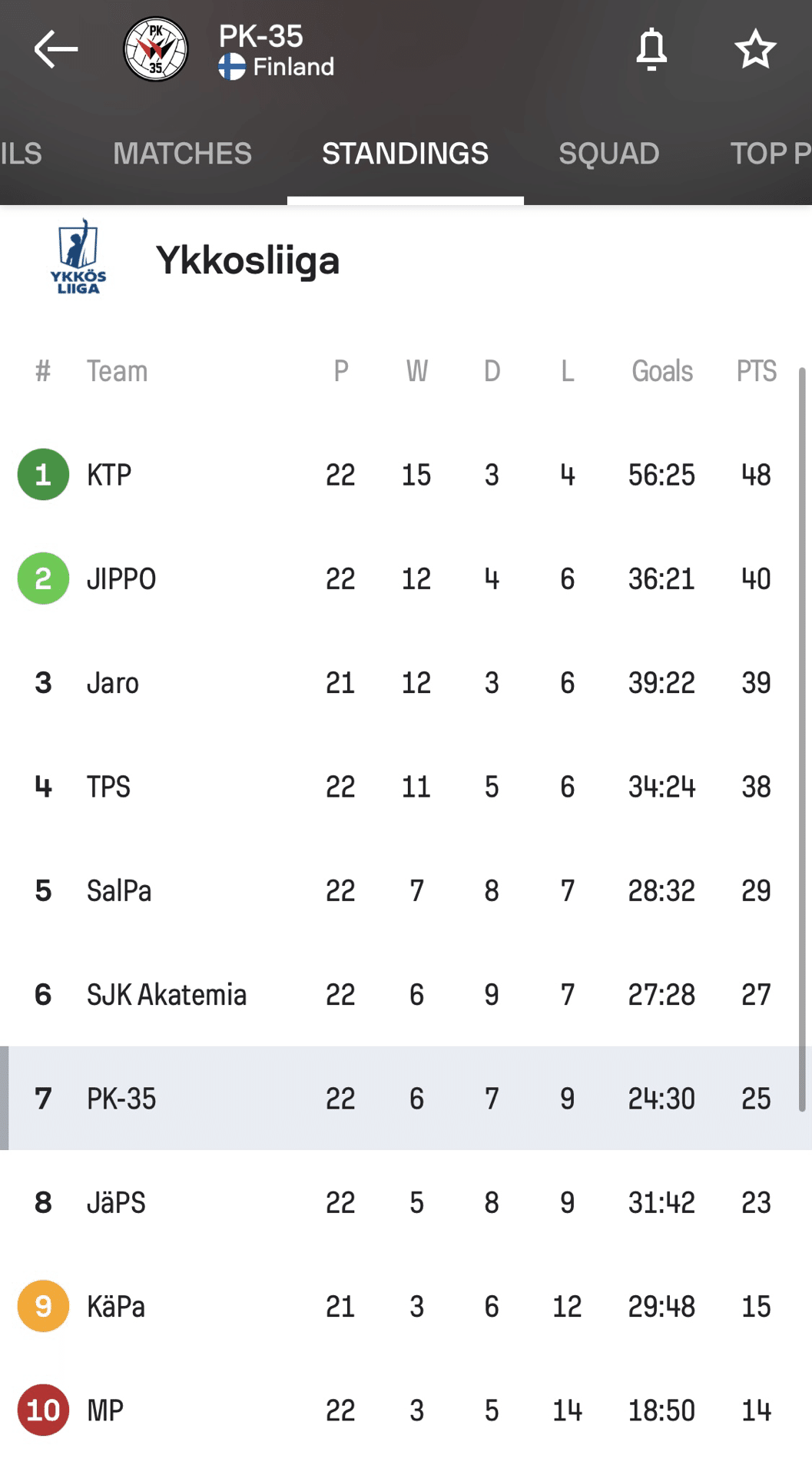Tap the red position 10 badge
Viewport: 812px width, 1475px height.
click(x=43, y=1410)
